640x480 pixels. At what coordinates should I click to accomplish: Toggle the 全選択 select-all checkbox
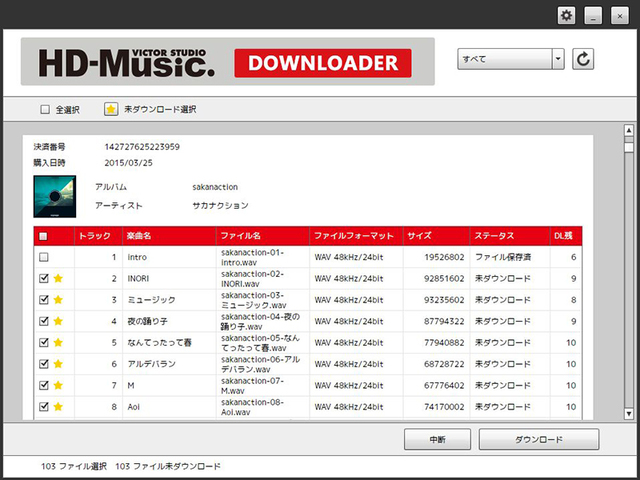pos(45,109)
